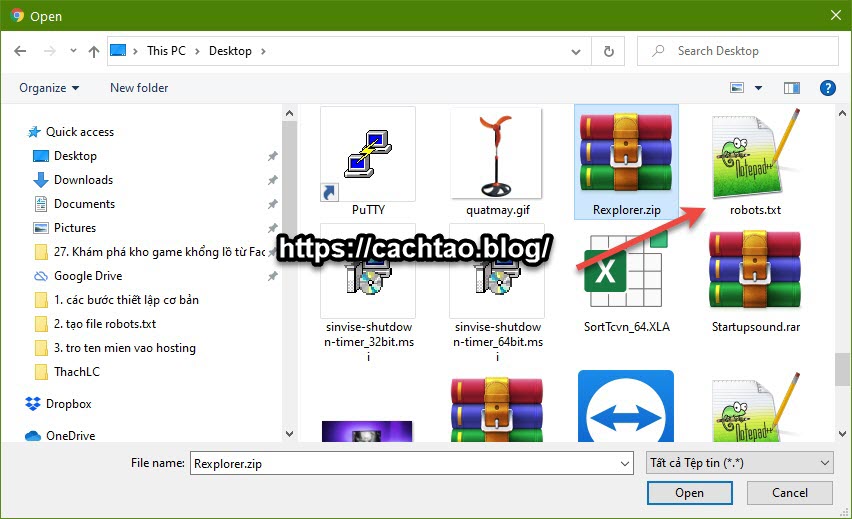This screenshot has height=519, width=852.
Task: Click the File name input field
Action: (x=405, y=463)
